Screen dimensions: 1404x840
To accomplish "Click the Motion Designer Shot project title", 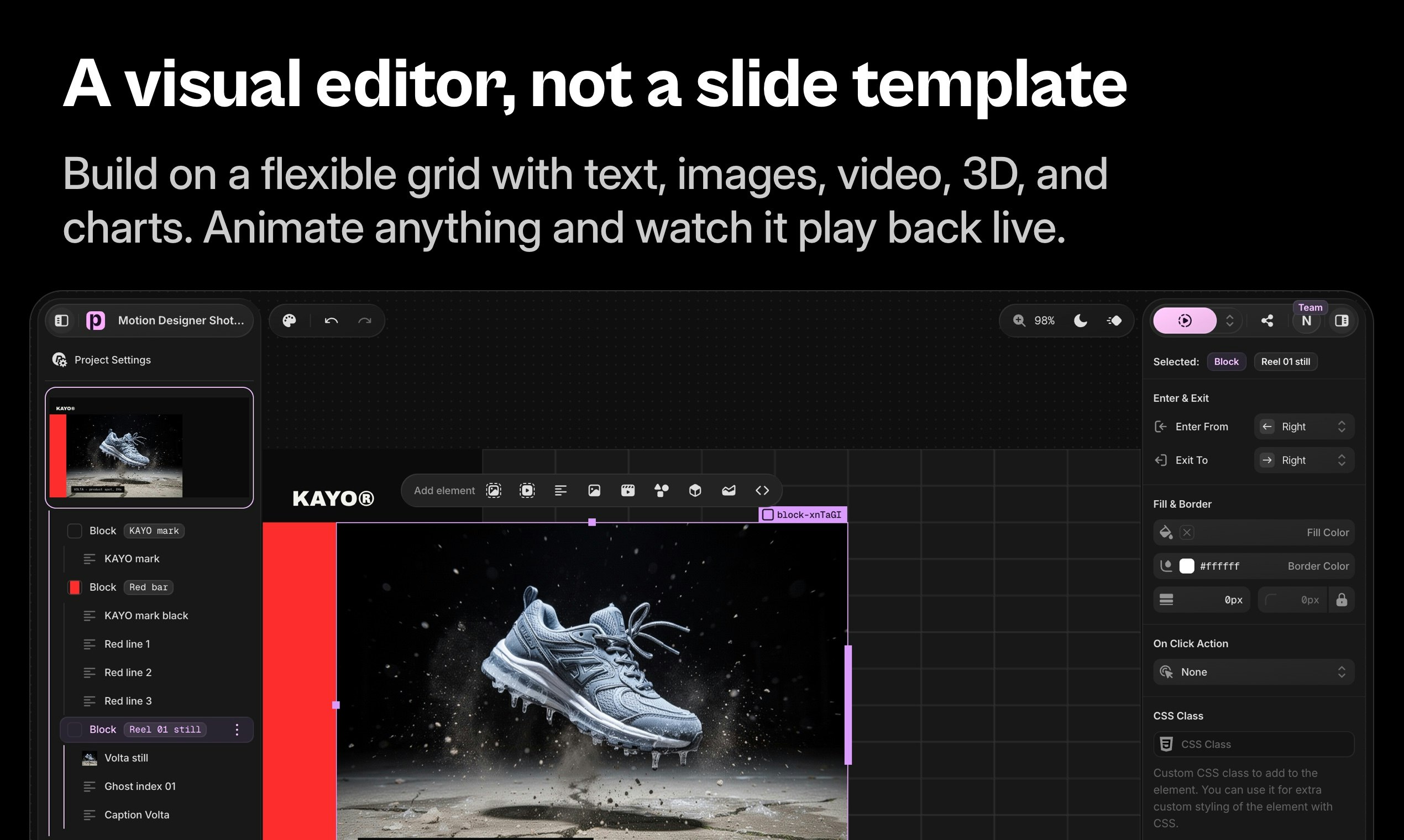I will point(181,321).
